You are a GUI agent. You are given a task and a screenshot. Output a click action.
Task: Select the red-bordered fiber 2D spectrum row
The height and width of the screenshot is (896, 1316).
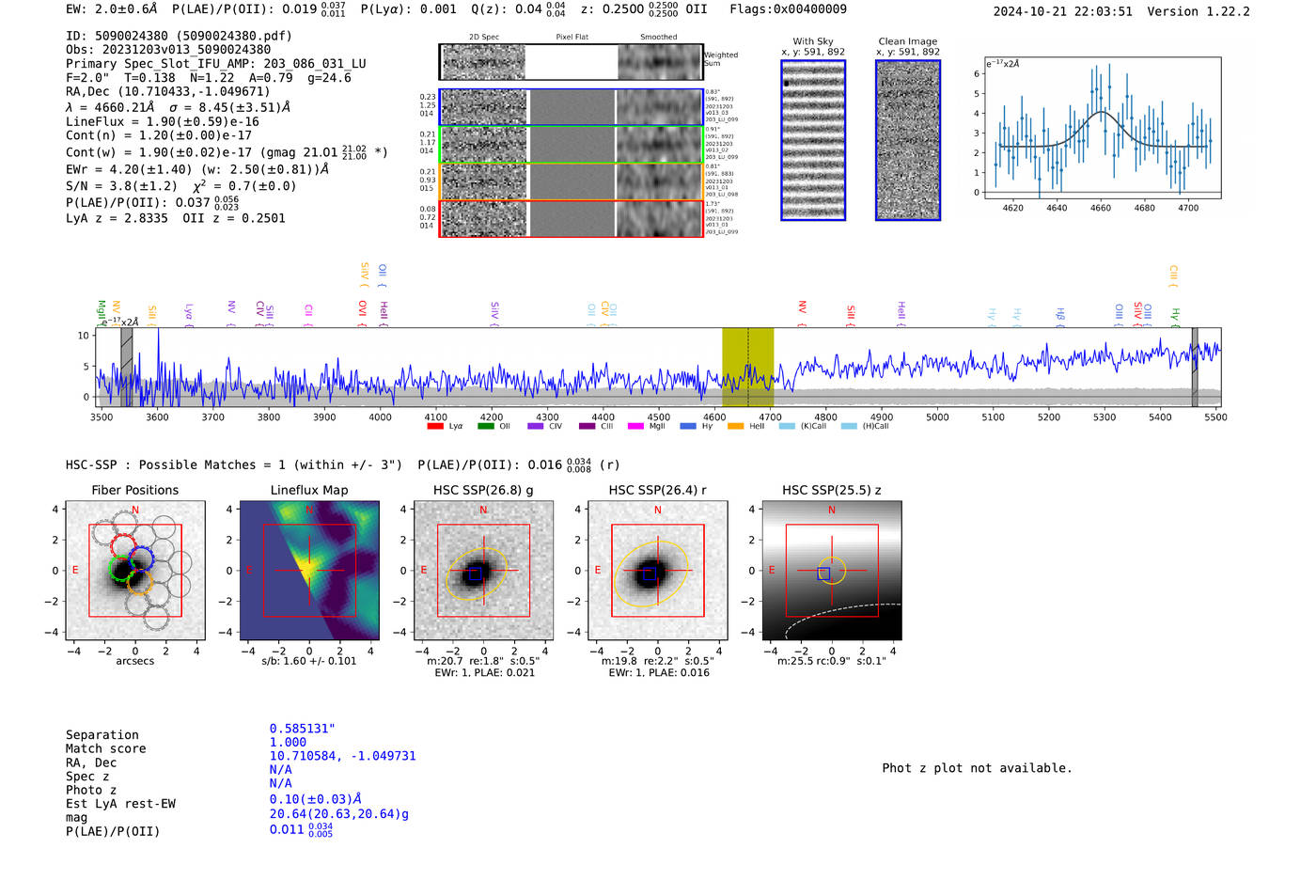pos(572,219)
